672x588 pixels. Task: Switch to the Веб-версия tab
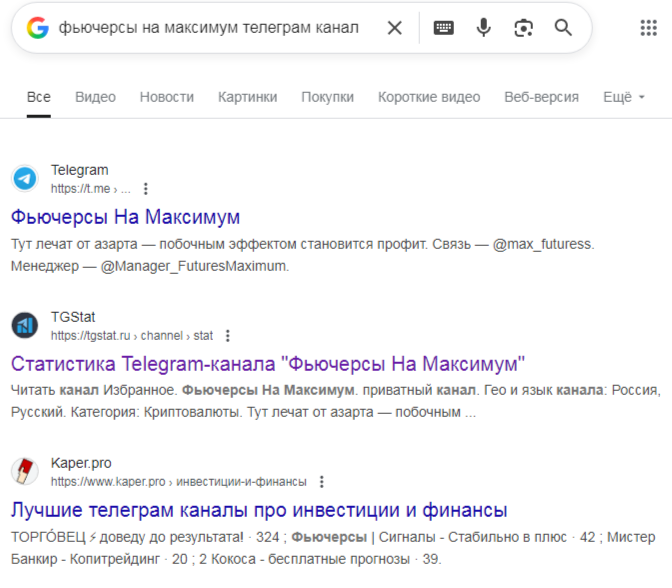click(x=541, y=97)
